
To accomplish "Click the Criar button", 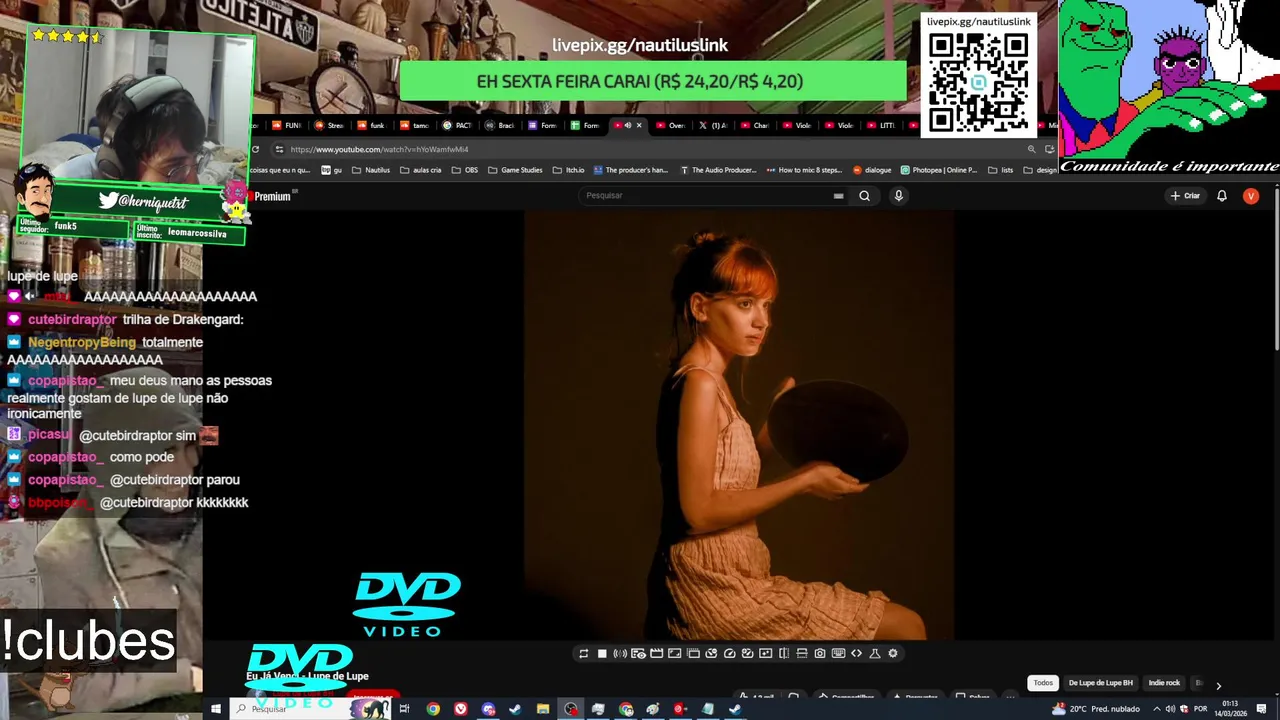I will click(x=1185, y=196).
